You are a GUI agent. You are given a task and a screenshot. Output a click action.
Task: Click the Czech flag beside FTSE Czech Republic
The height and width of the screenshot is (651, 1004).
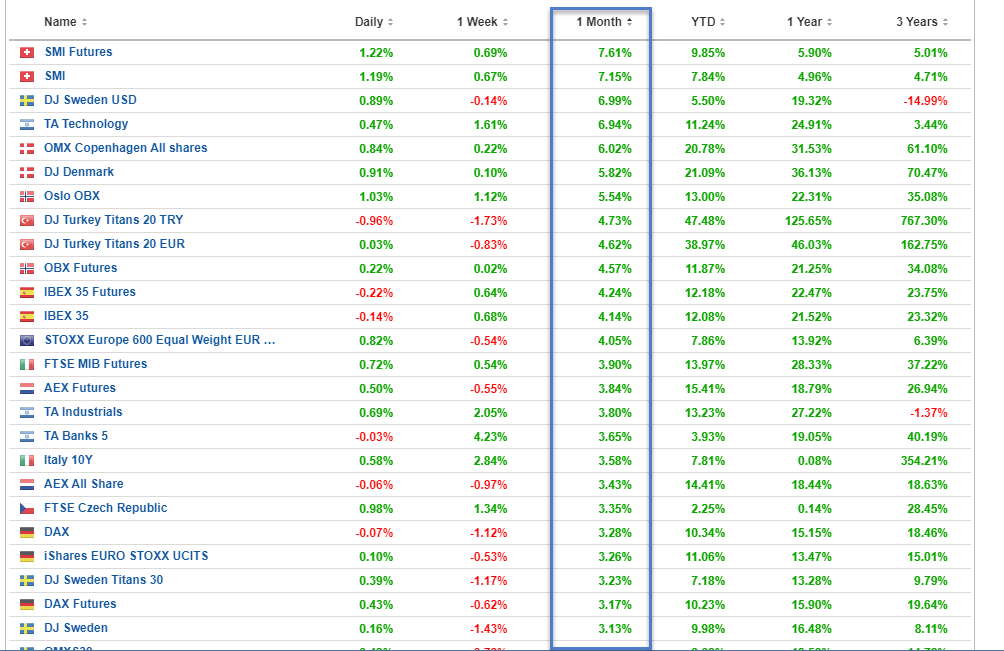click(27, 509)
